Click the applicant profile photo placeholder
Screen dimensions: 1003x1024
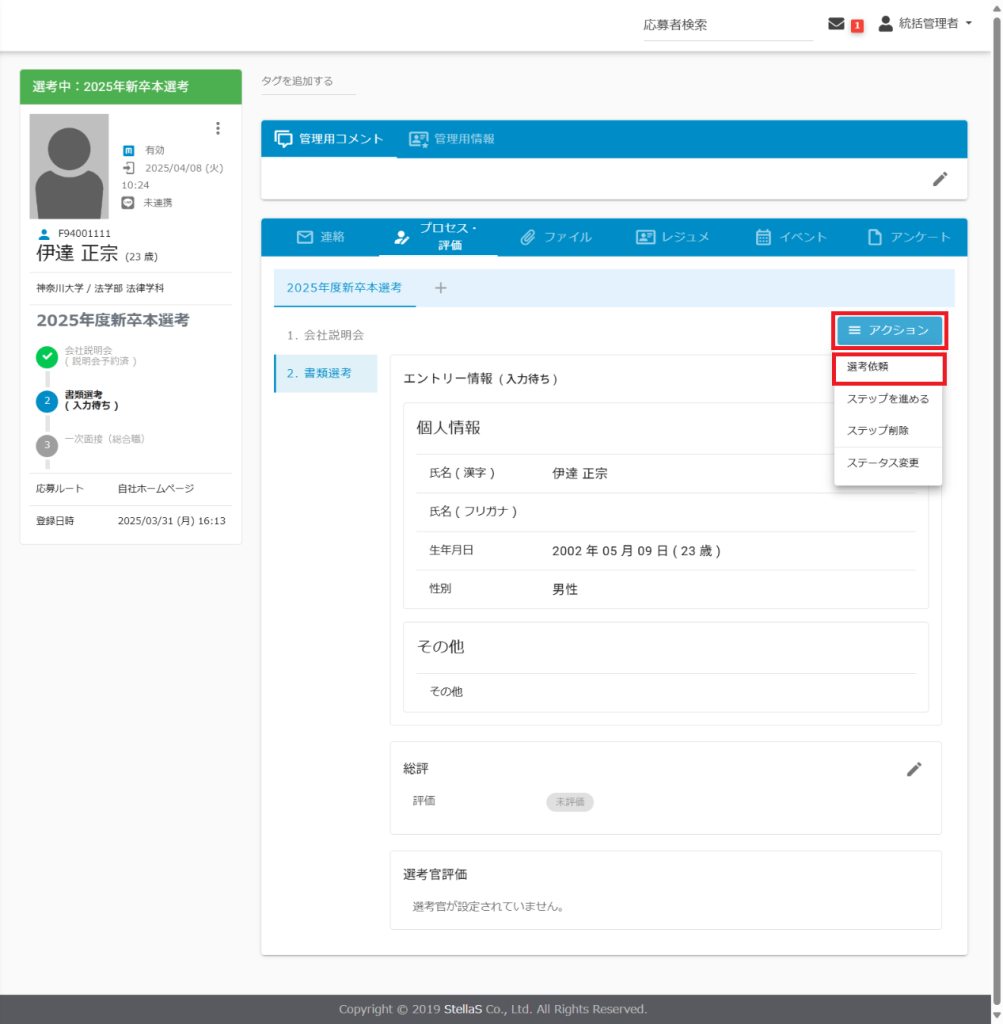pyautogui.click(x=69, y=166)
